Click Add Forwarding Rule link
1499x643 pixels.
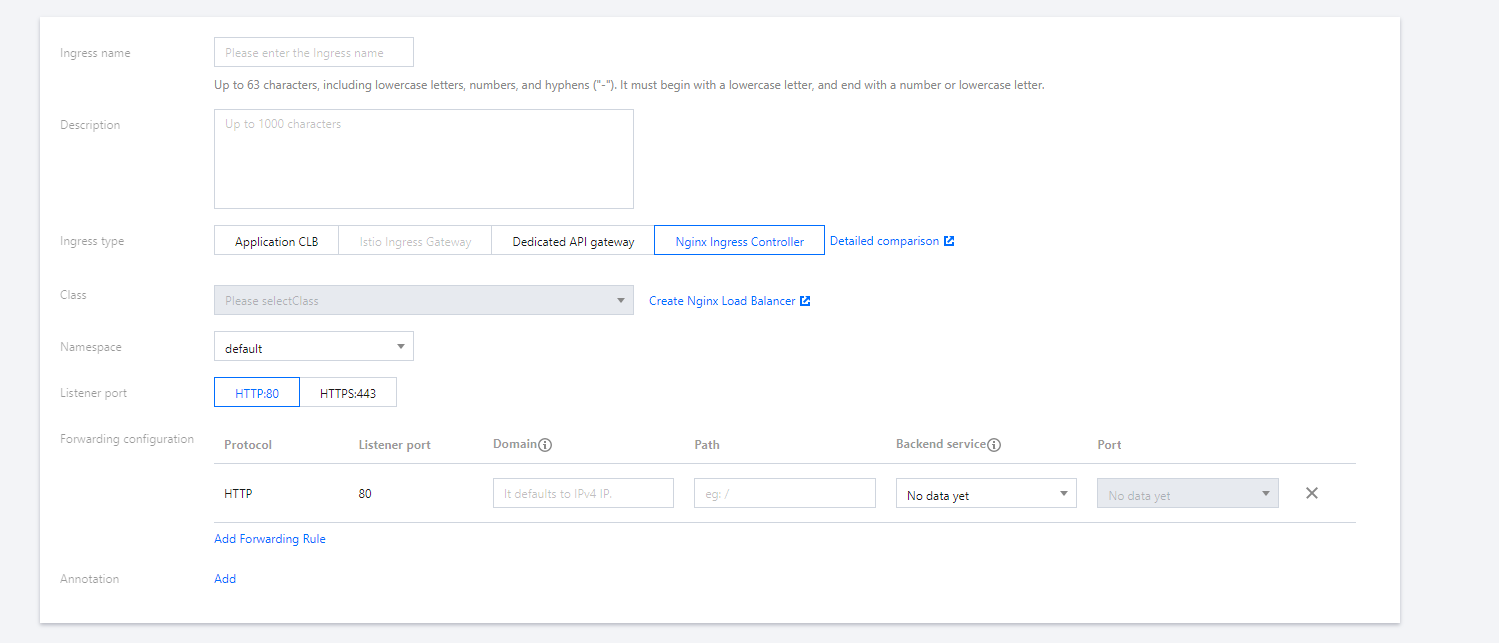pos(270,539)
